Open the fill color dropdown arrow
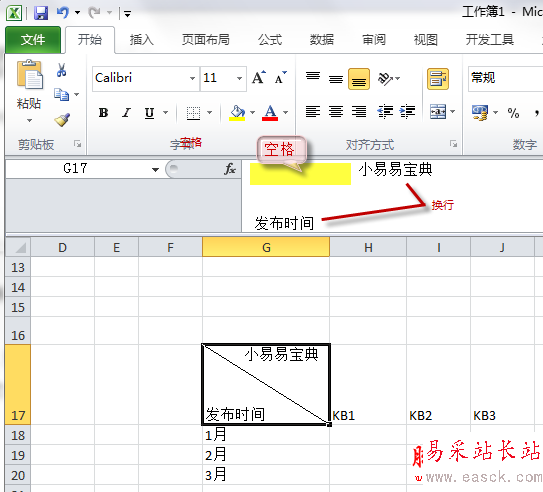 point(252,113)
